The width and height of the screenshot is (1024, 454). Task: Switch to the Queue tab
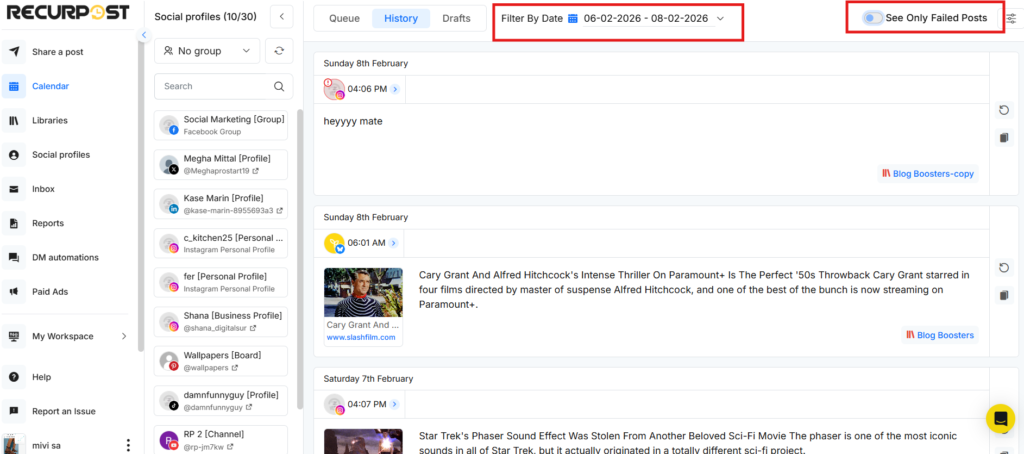click(x=344, y=18)
